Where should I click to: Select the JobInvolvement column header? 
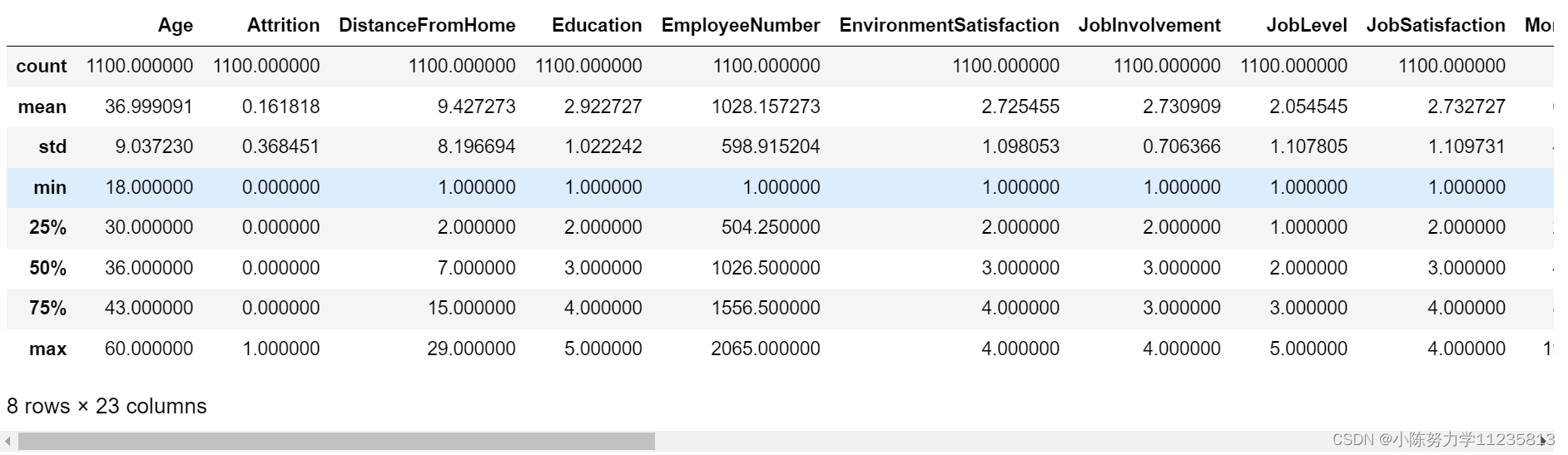1149,26
